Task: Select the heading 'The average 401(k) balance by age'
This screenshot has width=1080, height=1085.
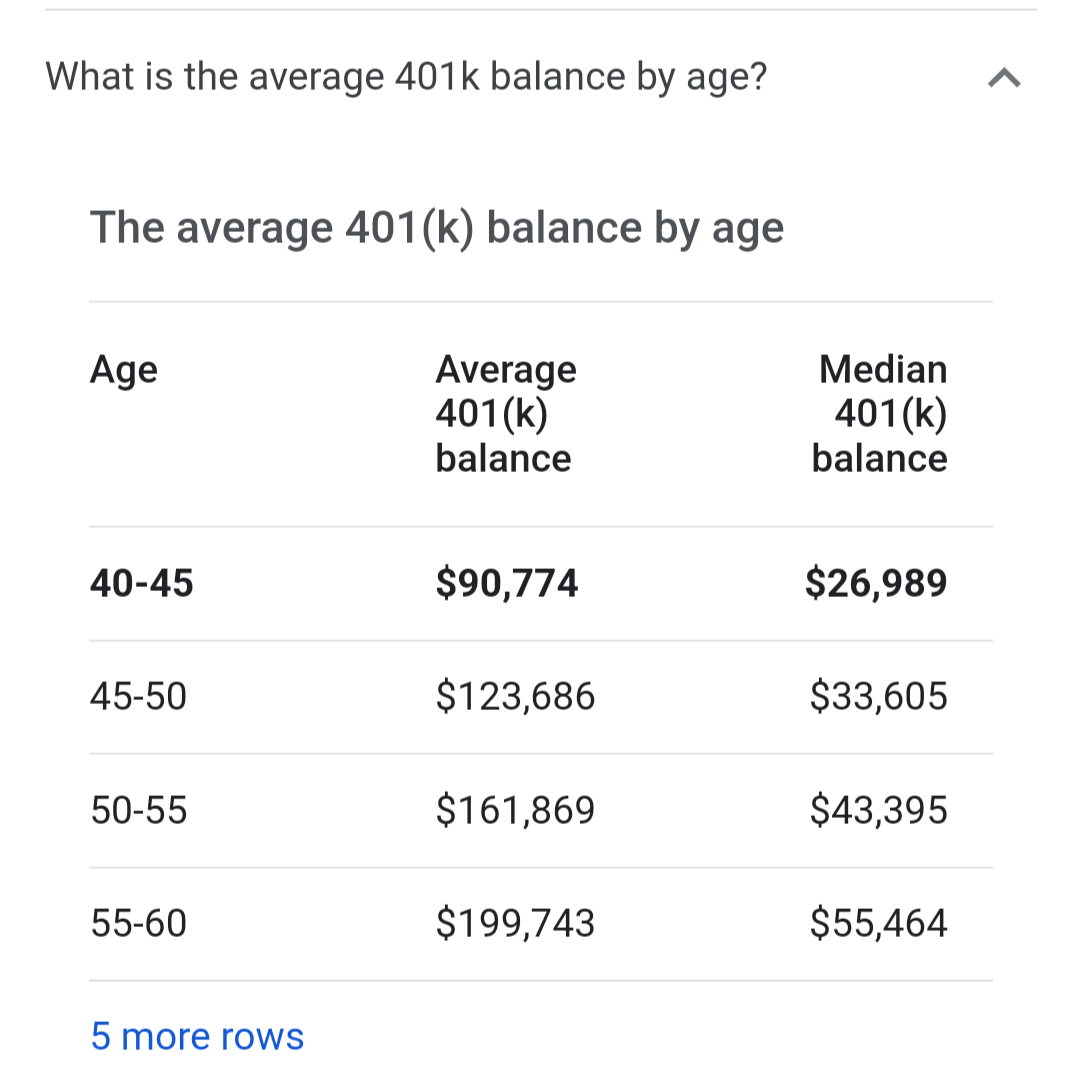Action: [x=437, y=228]
